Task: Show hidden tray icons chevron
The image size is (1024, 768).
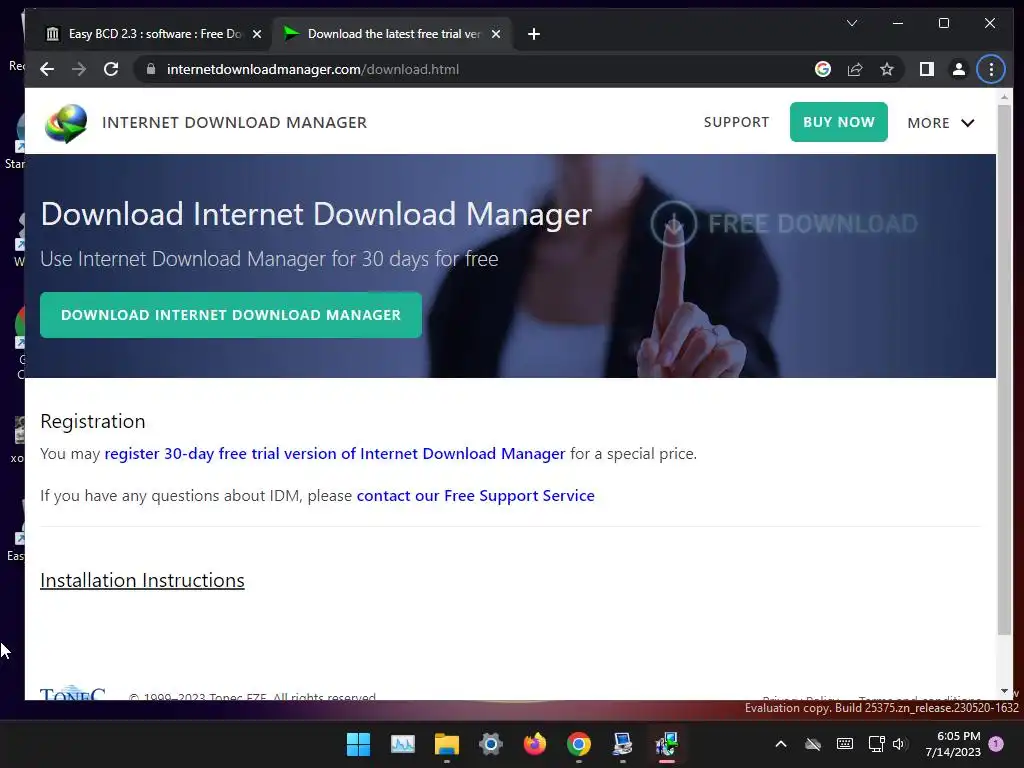Action: click(780, 744)
